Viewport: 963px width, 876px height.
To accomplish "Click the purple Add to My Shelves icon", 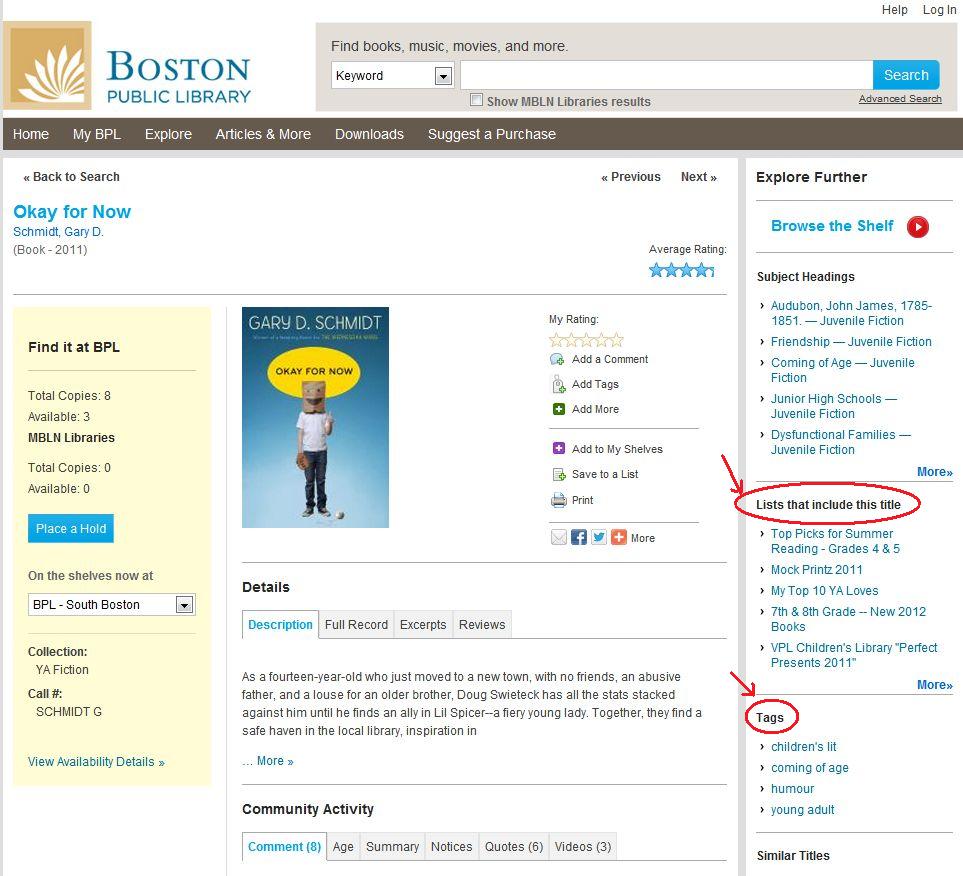I will click(559, 448).
